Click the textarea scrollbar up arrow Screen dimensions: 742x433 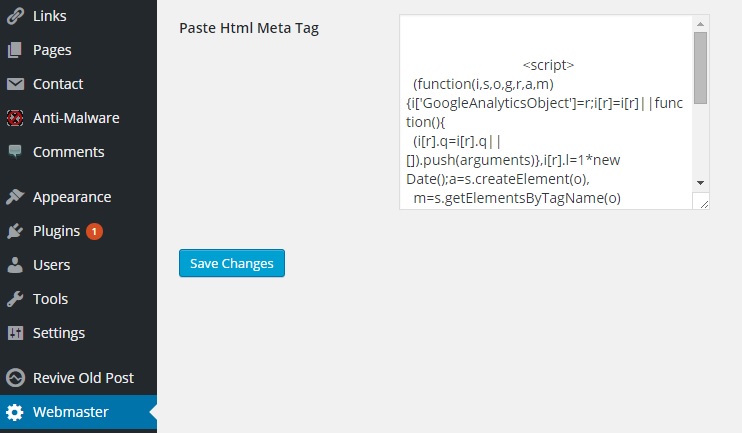click(x=700, y=23)
